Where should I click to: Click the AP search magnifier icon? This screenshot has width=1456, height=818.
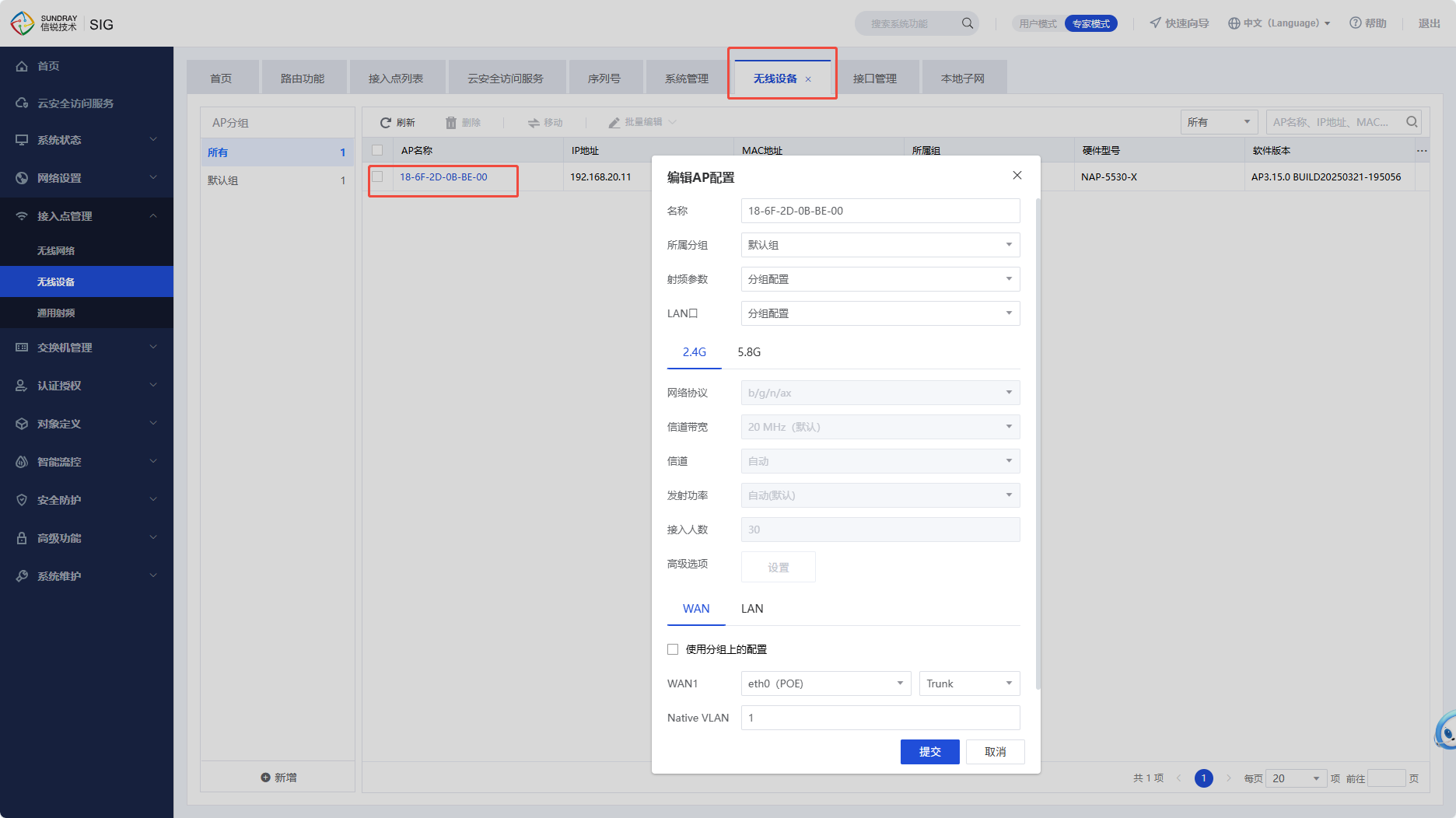1412,122
